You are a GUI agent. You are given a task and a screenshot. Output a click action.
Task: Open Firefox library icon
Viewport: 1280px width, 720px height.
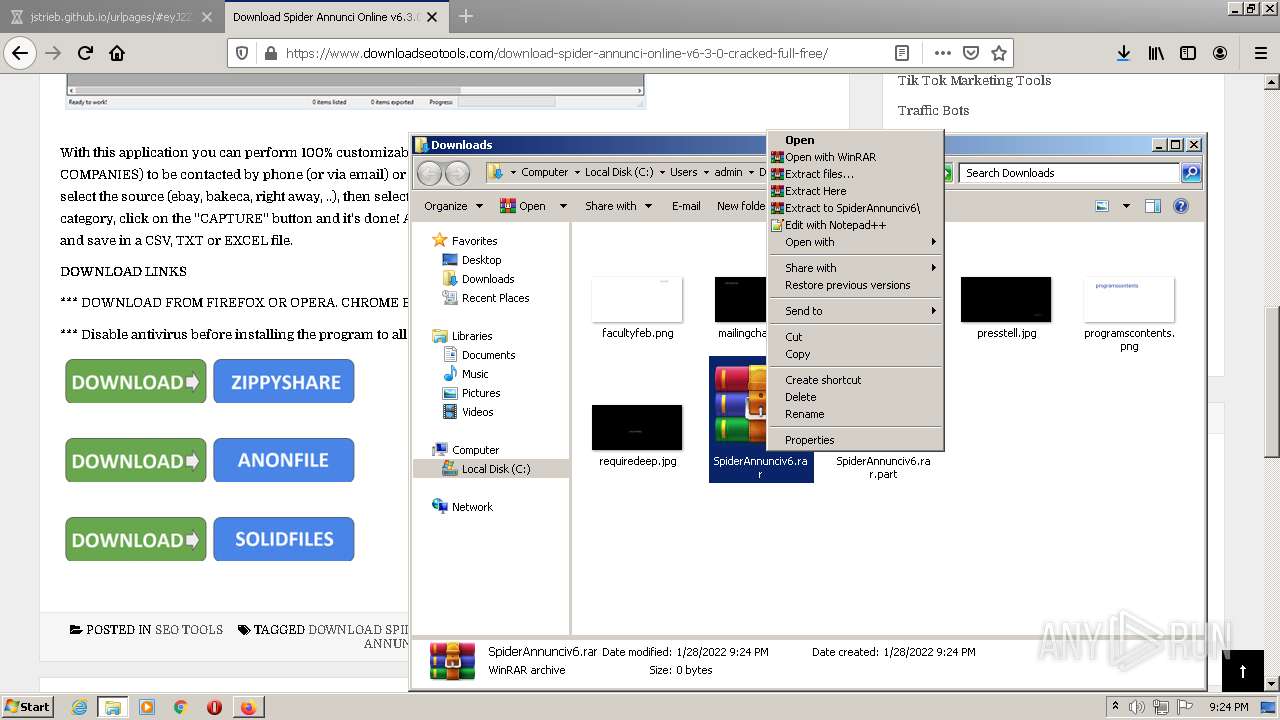pyautogui.click(x=1156, y=53)
